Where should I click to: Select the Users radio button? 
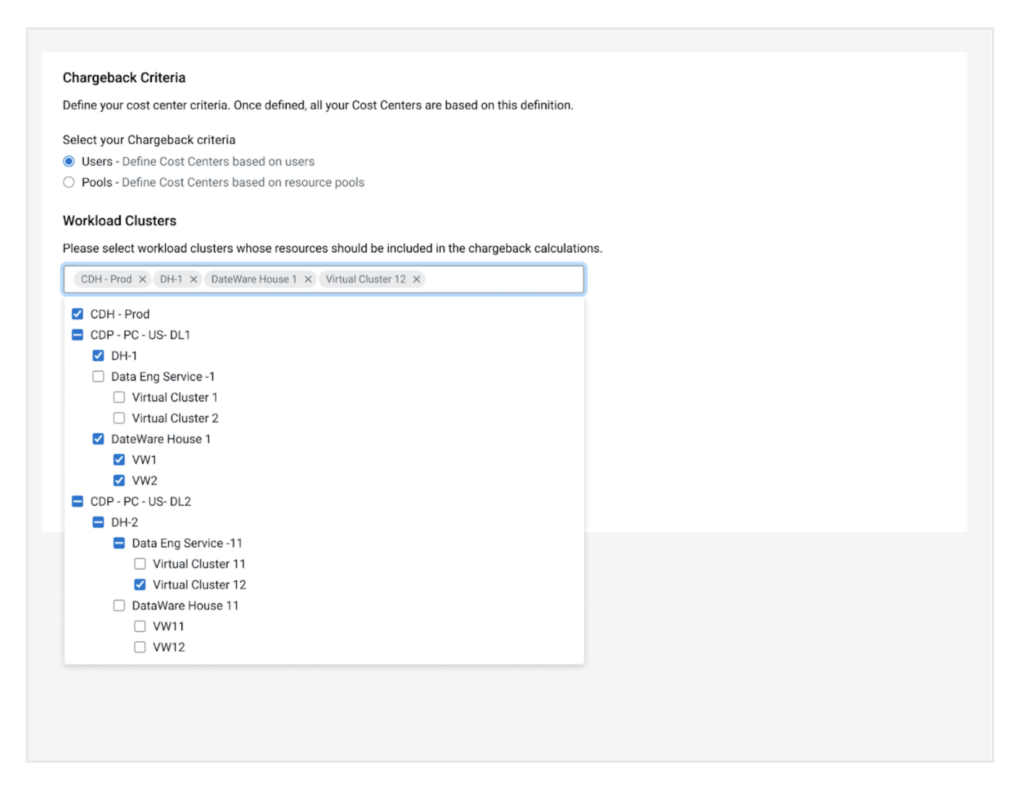tap(68, 161)
